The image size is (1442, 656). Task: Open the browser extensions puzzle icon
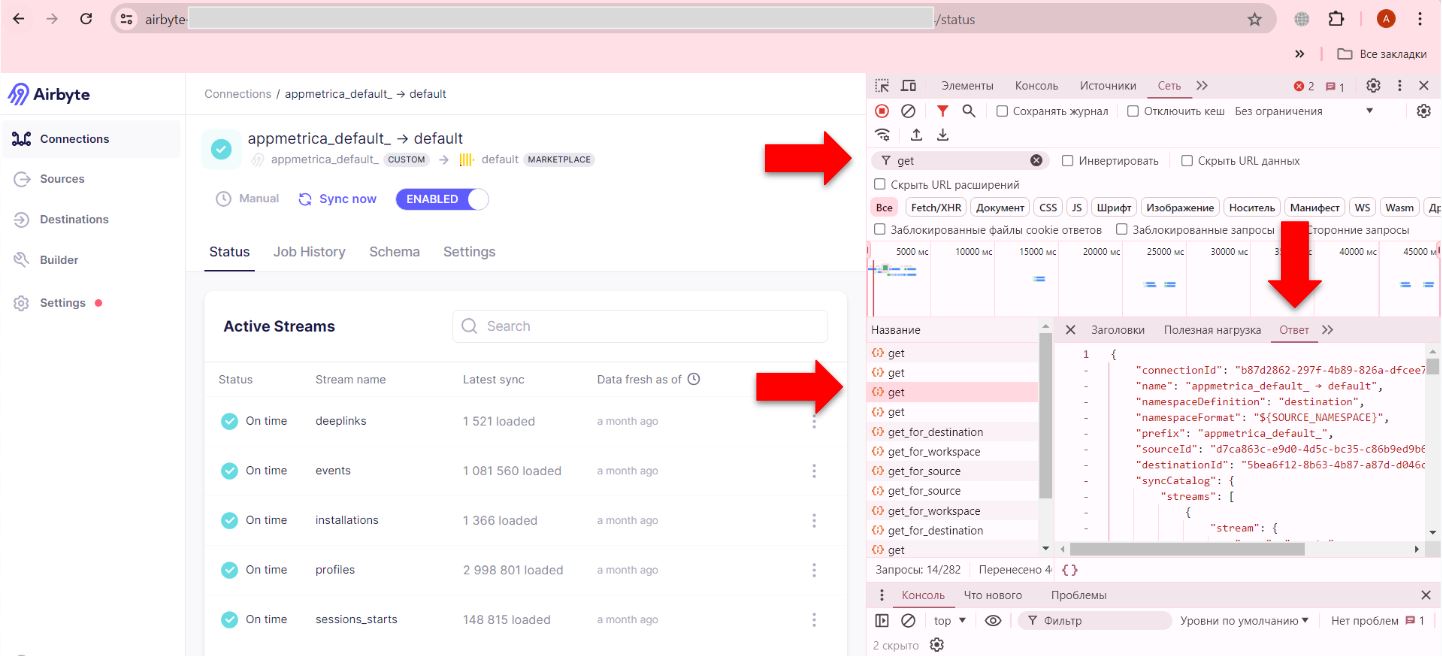1336,19
